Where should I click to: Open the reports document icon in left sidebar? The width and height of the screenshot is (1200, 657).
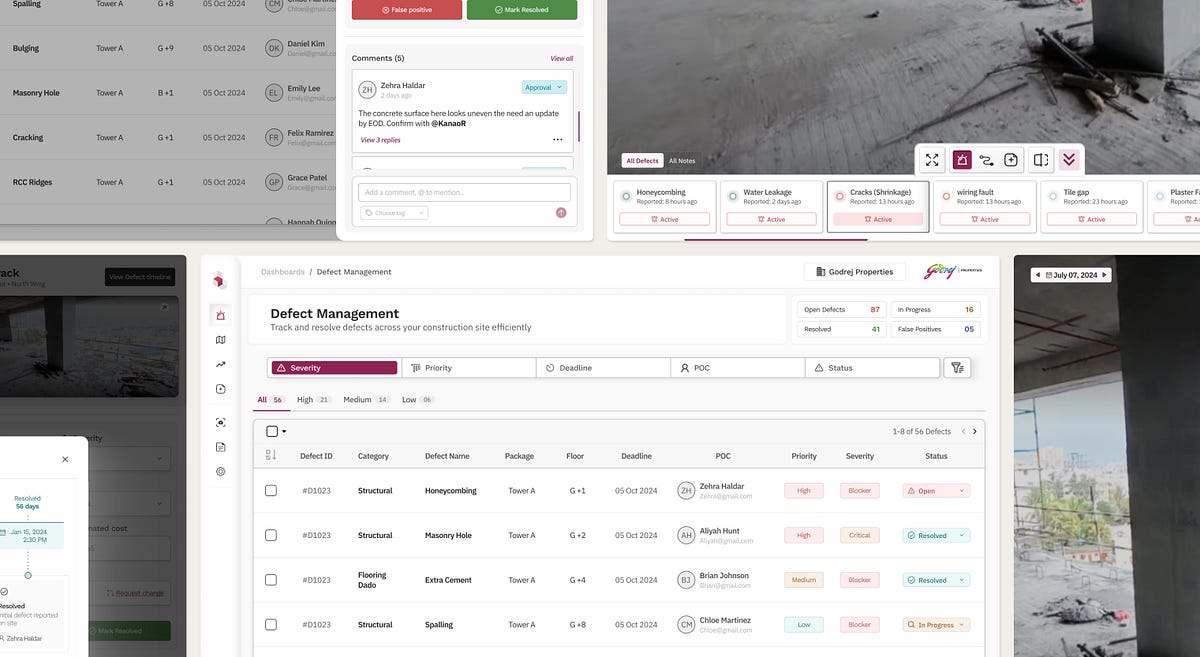point(221,447)
